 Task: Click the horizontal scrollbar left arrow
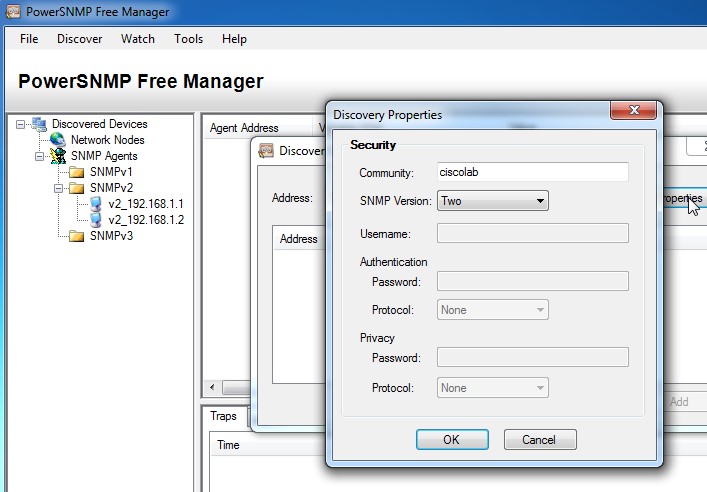(x=212, y=387)
